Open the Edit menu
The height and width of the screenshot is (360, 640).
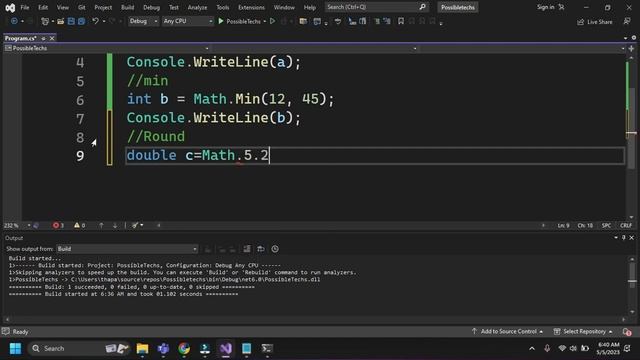click(x=43, y=7)
